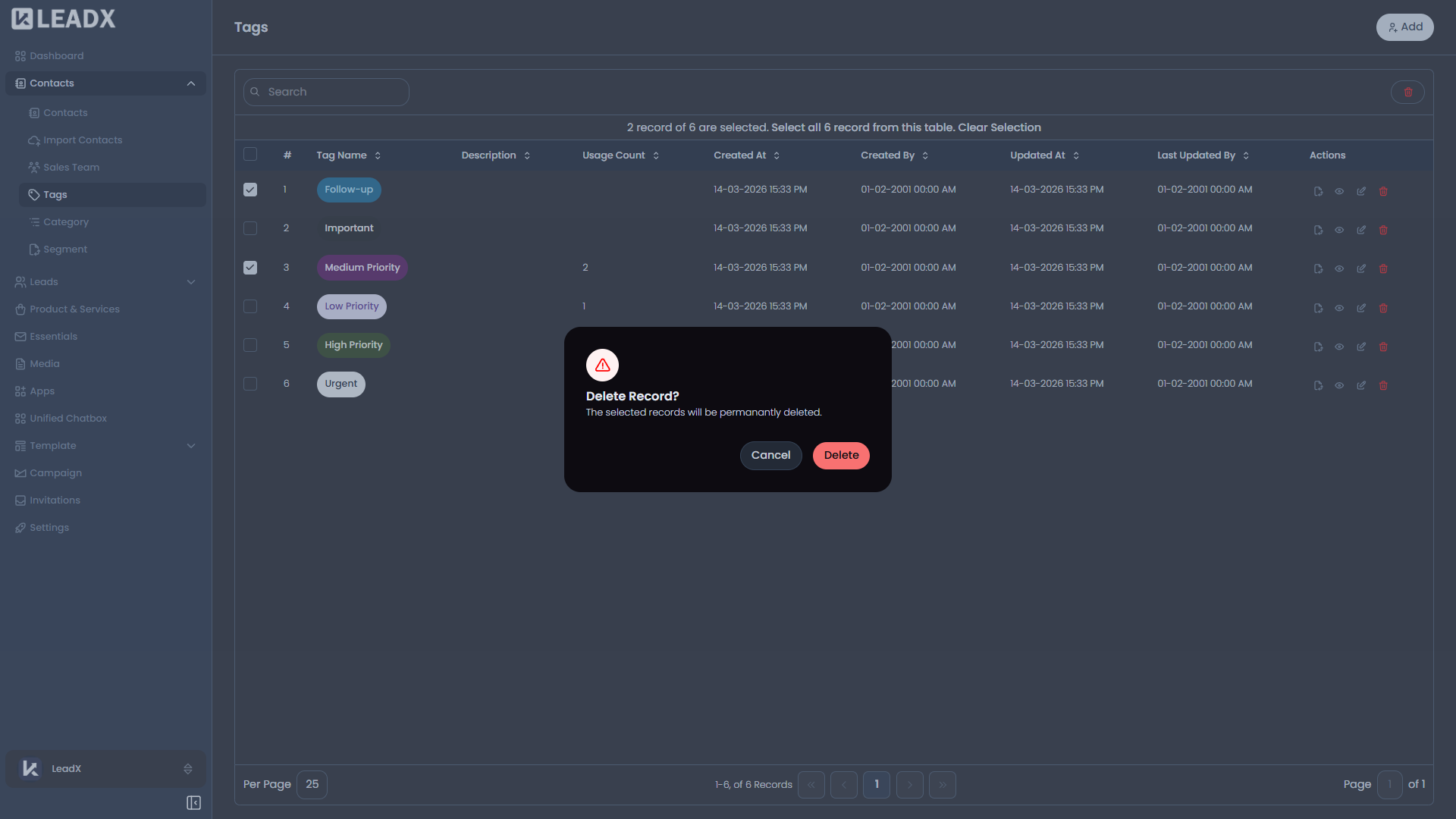Image resolution: width=1456 pixels, height=819 pixels.
Task: Go to Unified Chatbox menu item
Action: pyautogui.click(x=68, y=419)
